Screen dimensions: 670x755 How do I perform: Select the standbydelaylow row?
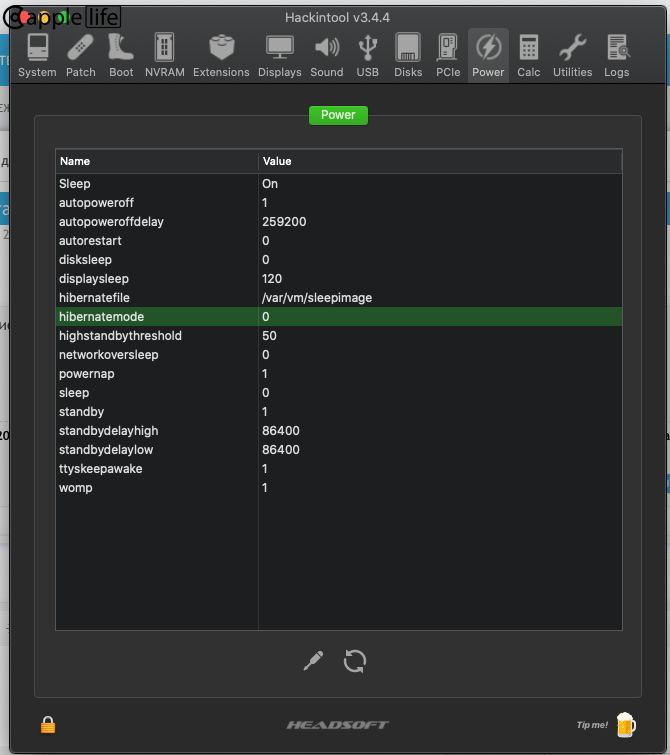point(339,450)
